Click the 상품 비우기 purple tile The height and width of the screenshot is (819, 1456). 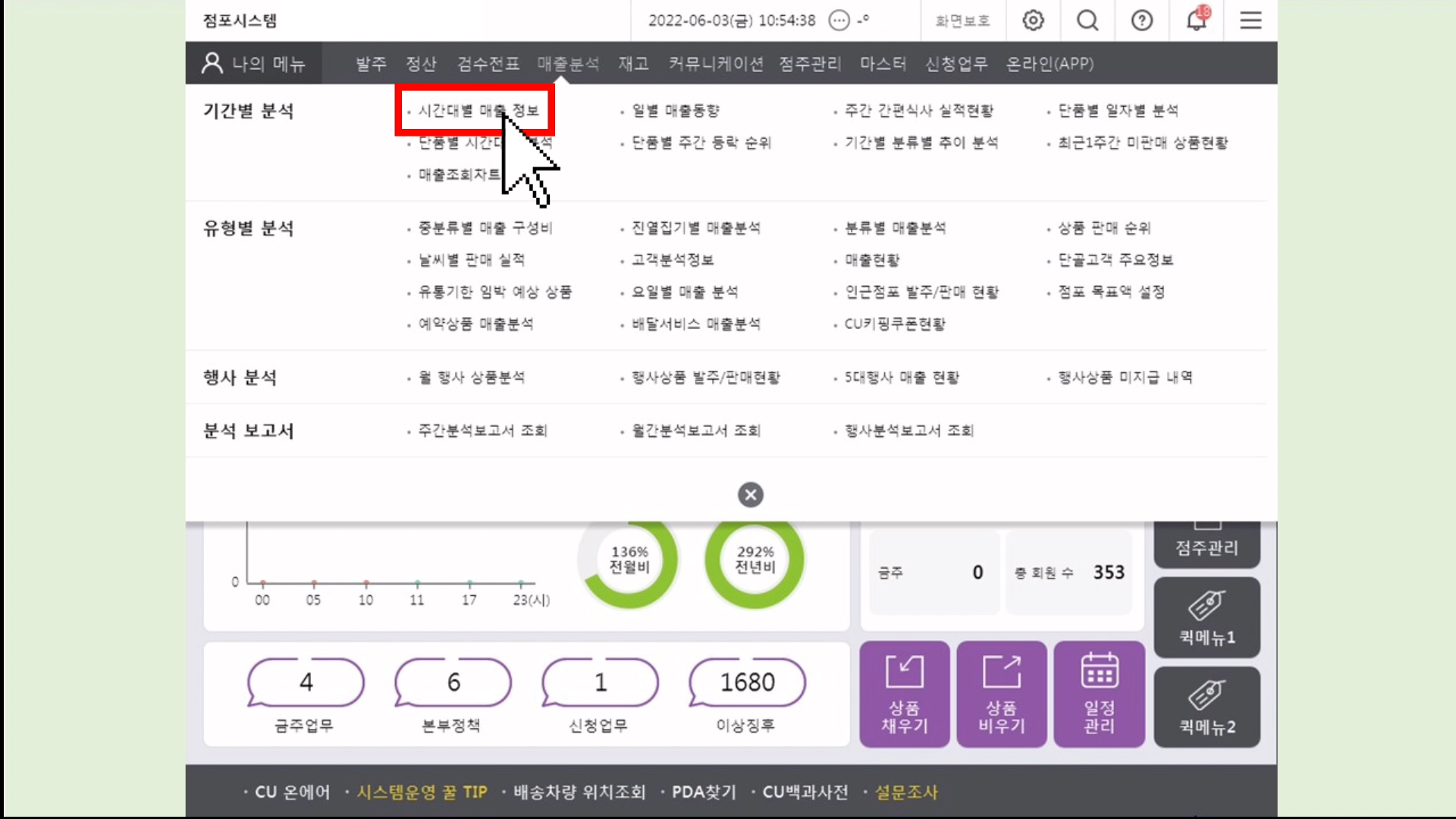coord(1001,694)
